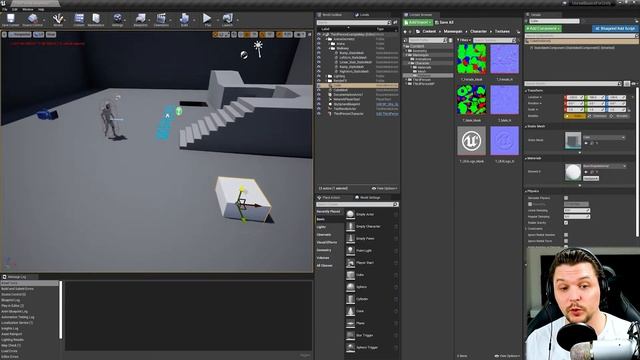Open the Cinematics toolbar icon
Viewport: 640px width, 360px height.
coord(161,20)
